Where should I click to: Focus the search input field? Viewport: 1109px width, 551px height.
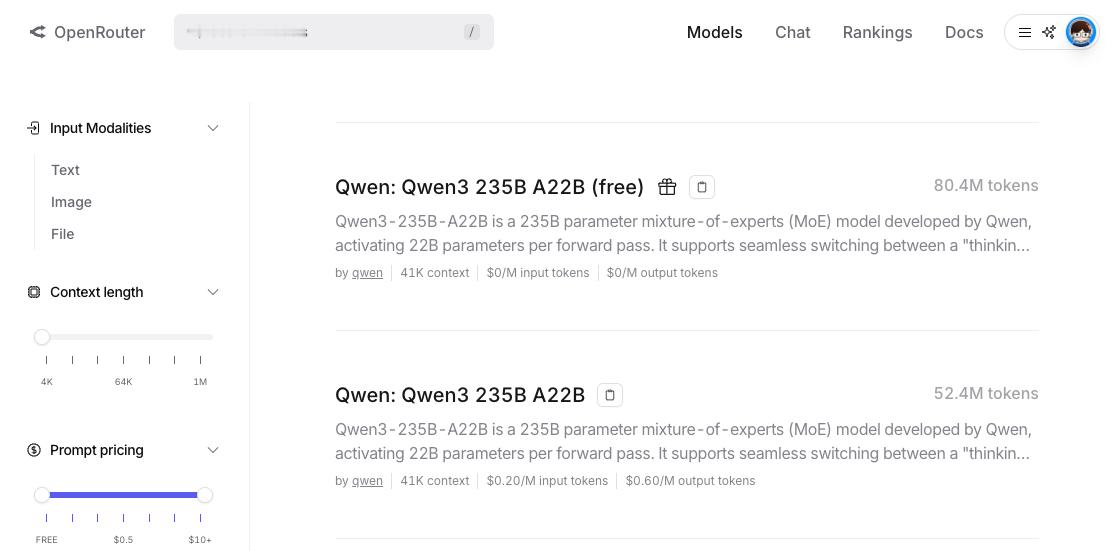pos(334,32)
